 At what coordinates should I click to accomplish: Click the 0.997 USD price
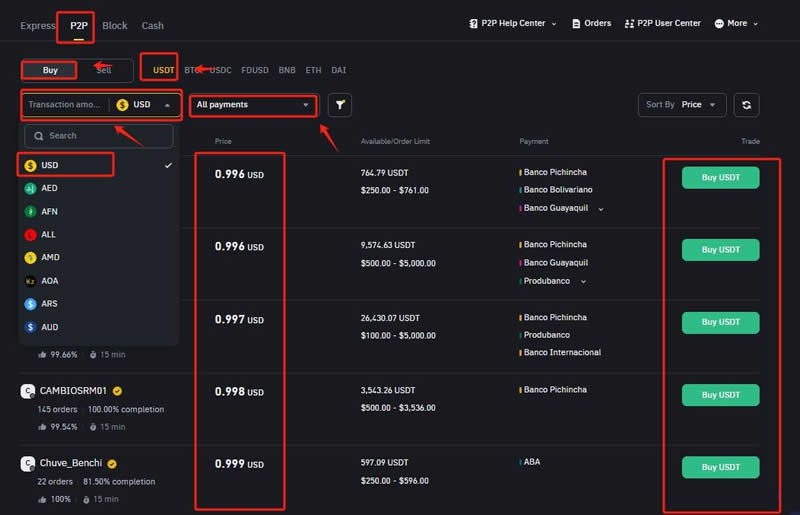coord(239,320)
